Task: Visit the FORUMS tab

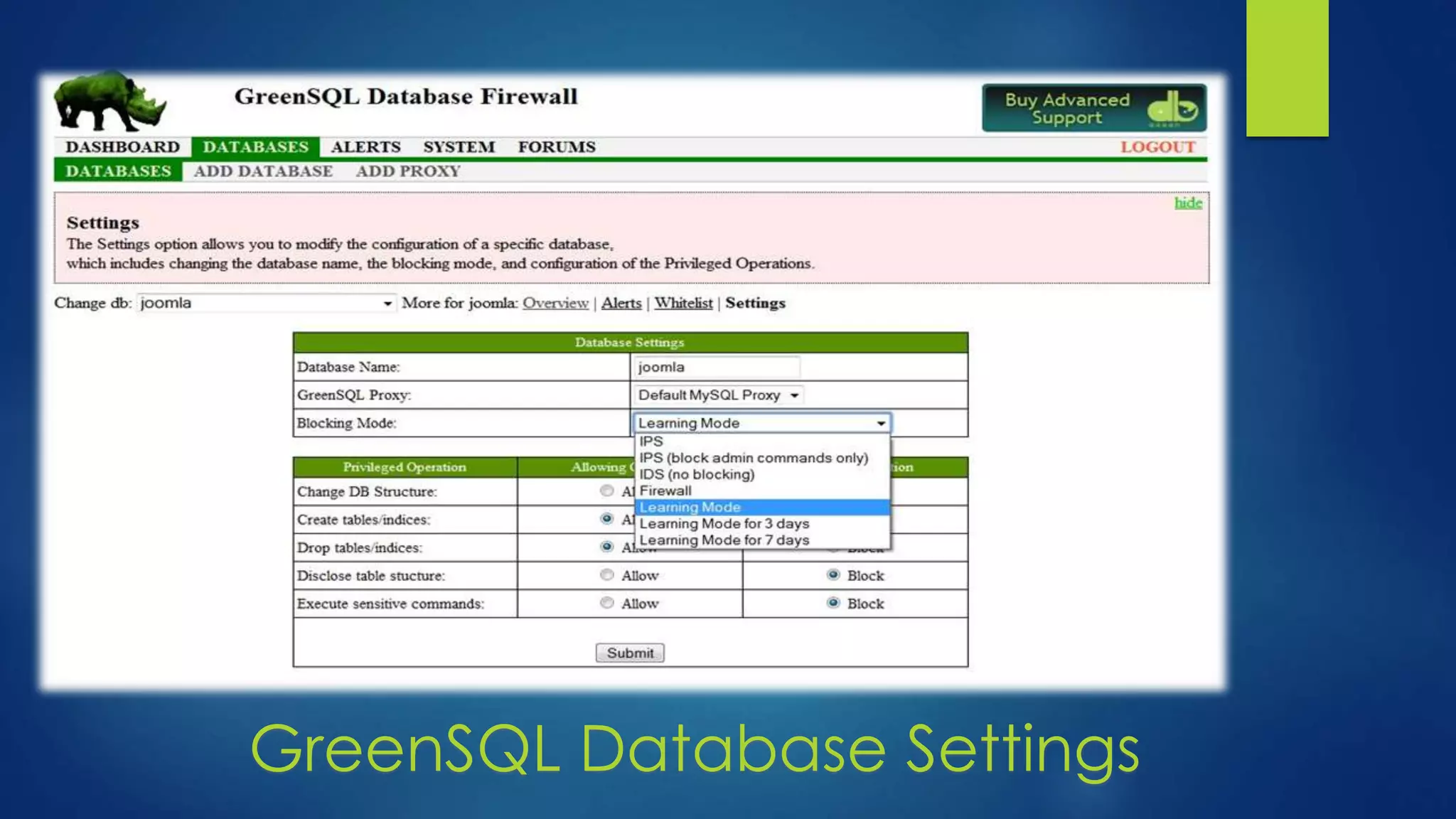Action: click(557, 147)
